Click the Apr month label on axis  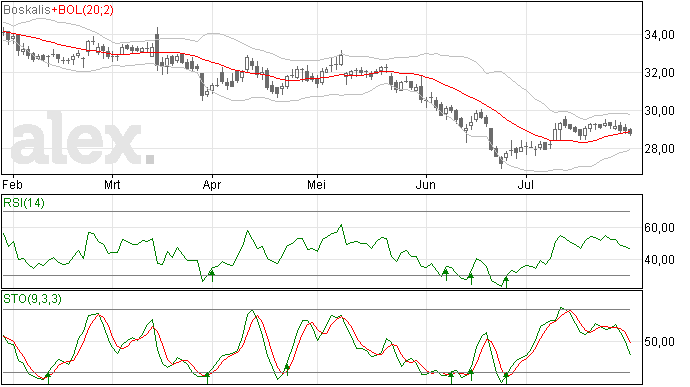coord(212,184)
